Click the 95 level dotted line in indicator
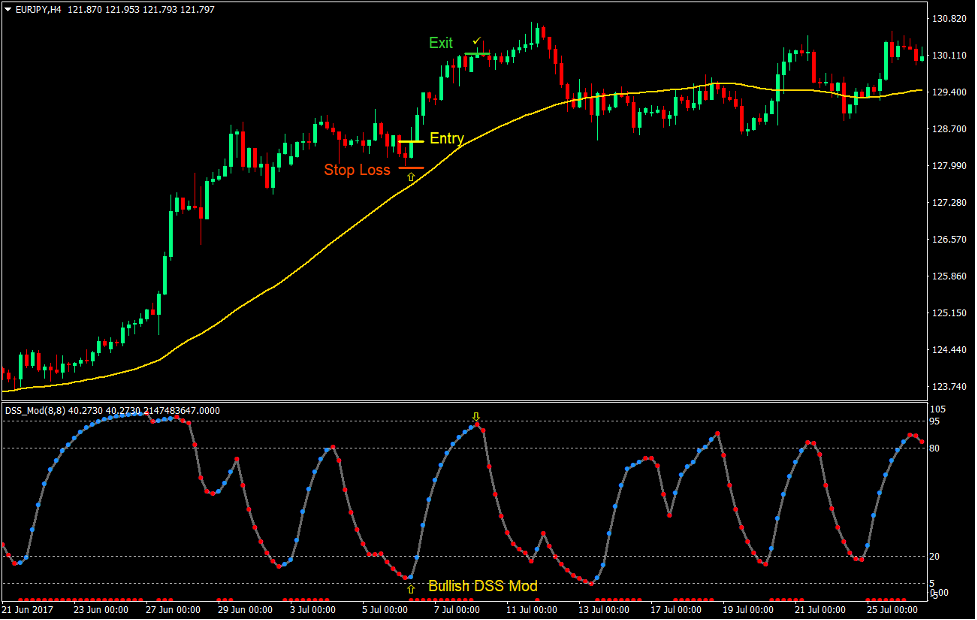Screen dimensions: 977x620 (x=300, y=422)
